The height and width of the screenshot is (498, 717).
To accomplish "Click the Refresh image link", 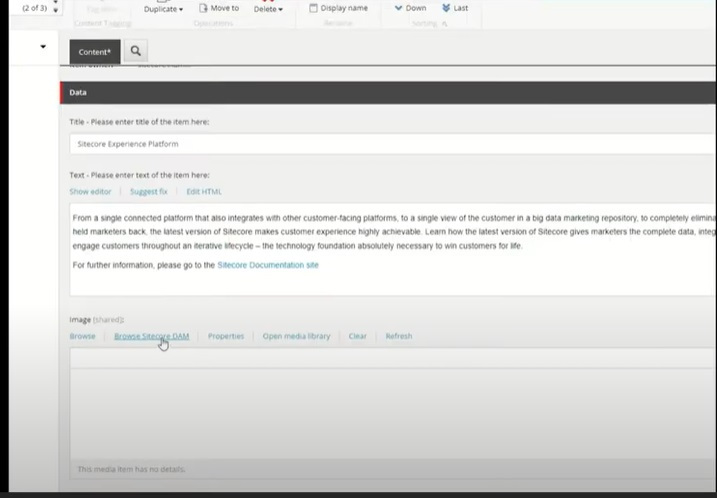I will tap(399, 336).
